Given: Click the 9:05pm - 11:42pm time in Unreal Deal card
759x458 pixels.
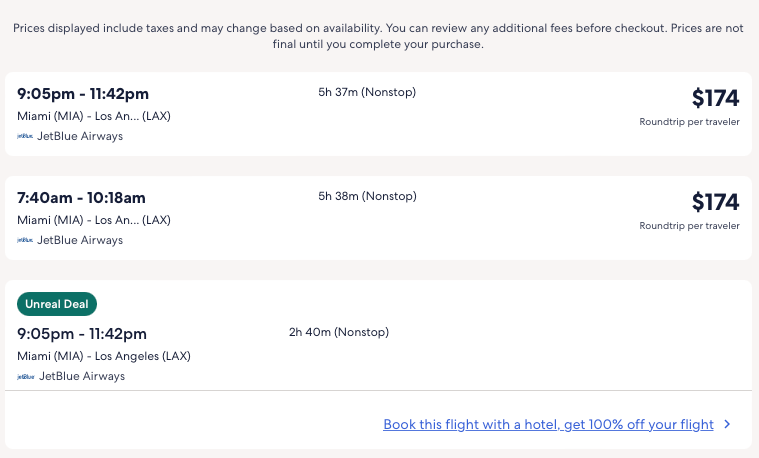Looking at the screenshot, I should [82, 333].
